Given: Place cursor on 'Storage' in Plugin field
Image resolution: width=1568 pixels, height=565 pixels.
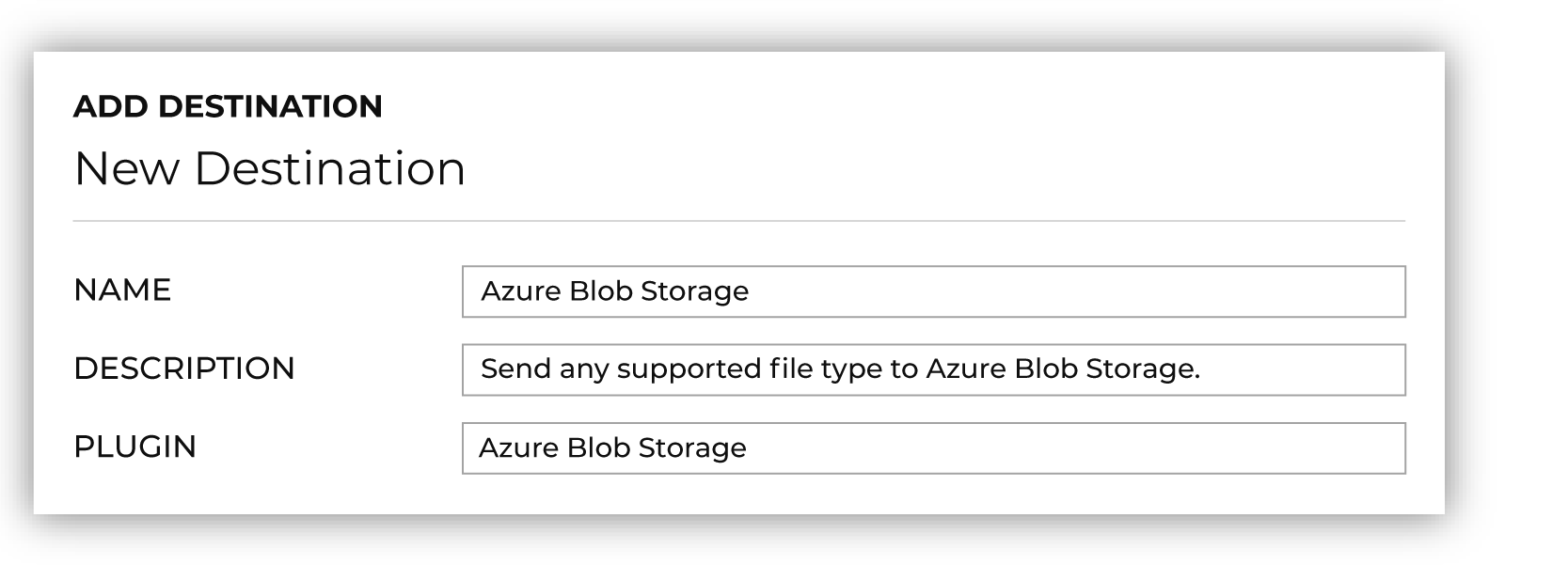Looking at the screenshot, I should 692,449.
